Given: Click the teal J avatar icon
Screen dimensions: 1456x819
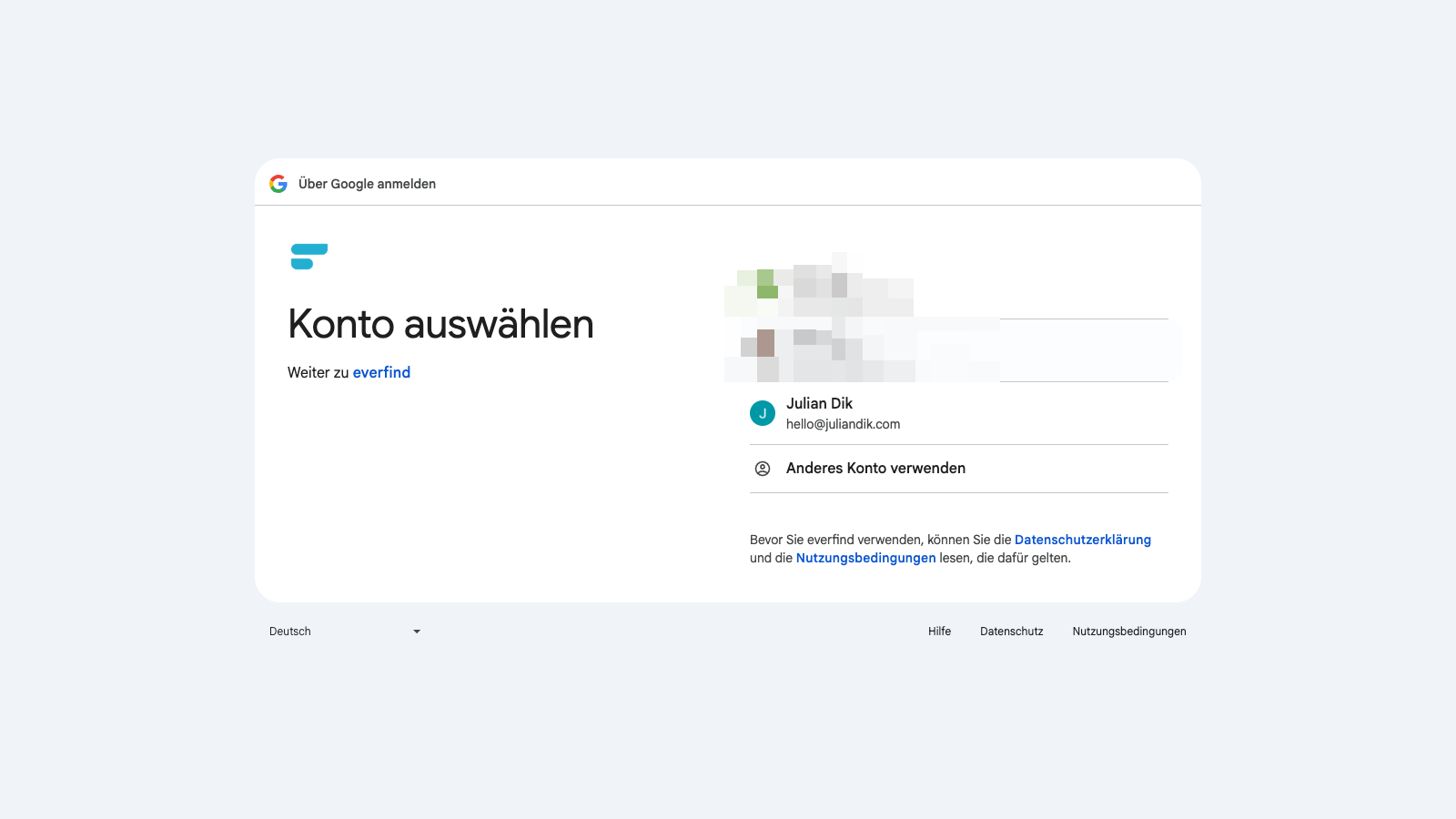Looking at the screenshot, I should (x=763, y=413).
